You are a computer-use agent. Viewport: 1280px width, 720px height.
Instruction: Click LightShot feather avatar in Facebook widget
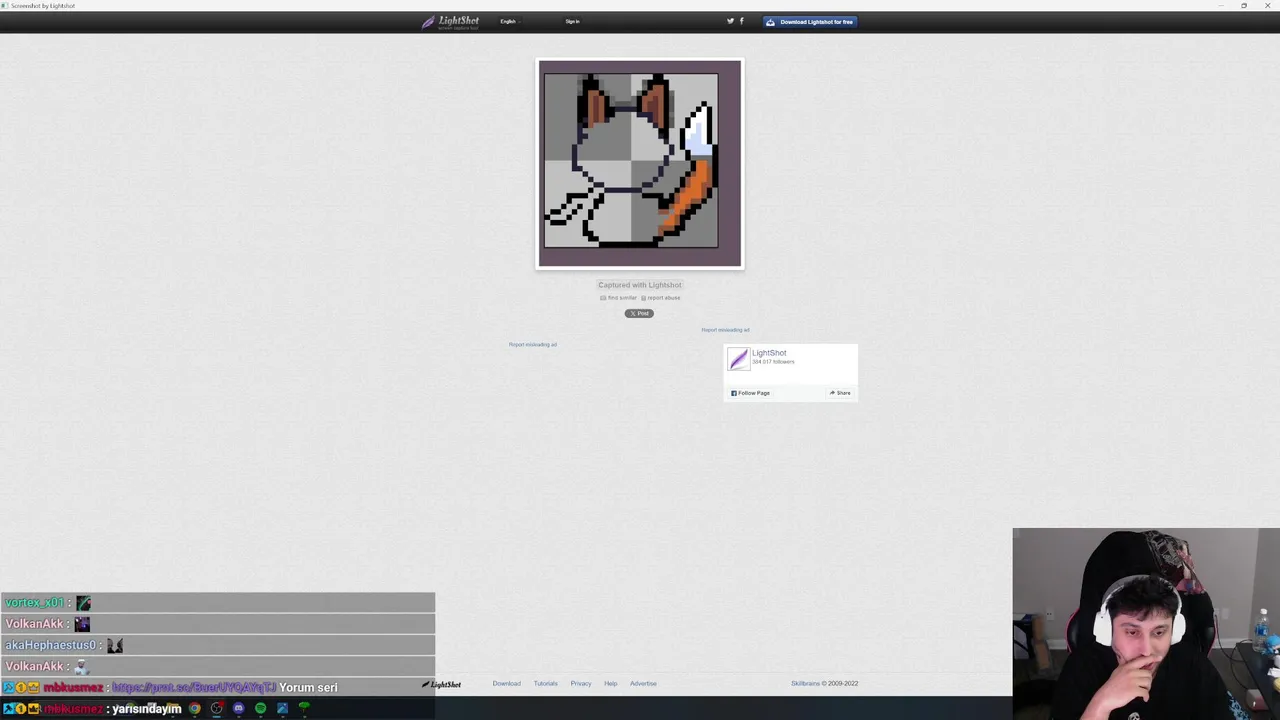(x=738, y=359)
